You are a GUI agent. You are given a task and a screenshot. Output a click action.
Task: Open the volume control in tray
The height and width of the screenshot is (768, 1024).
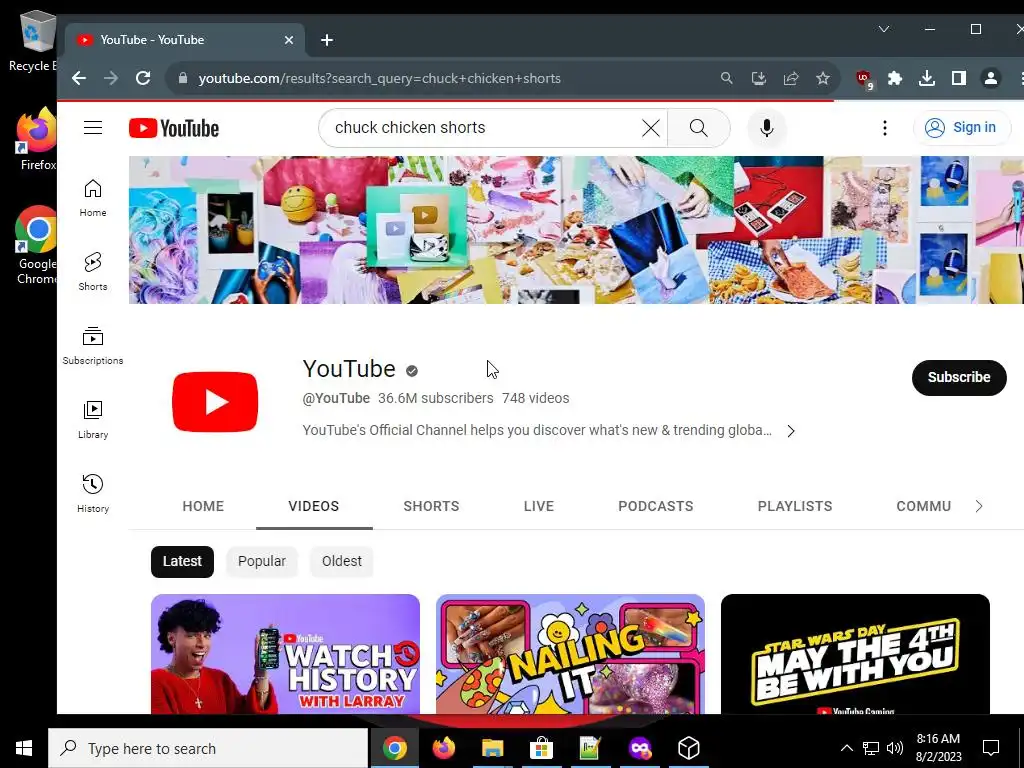coord(895,748)
